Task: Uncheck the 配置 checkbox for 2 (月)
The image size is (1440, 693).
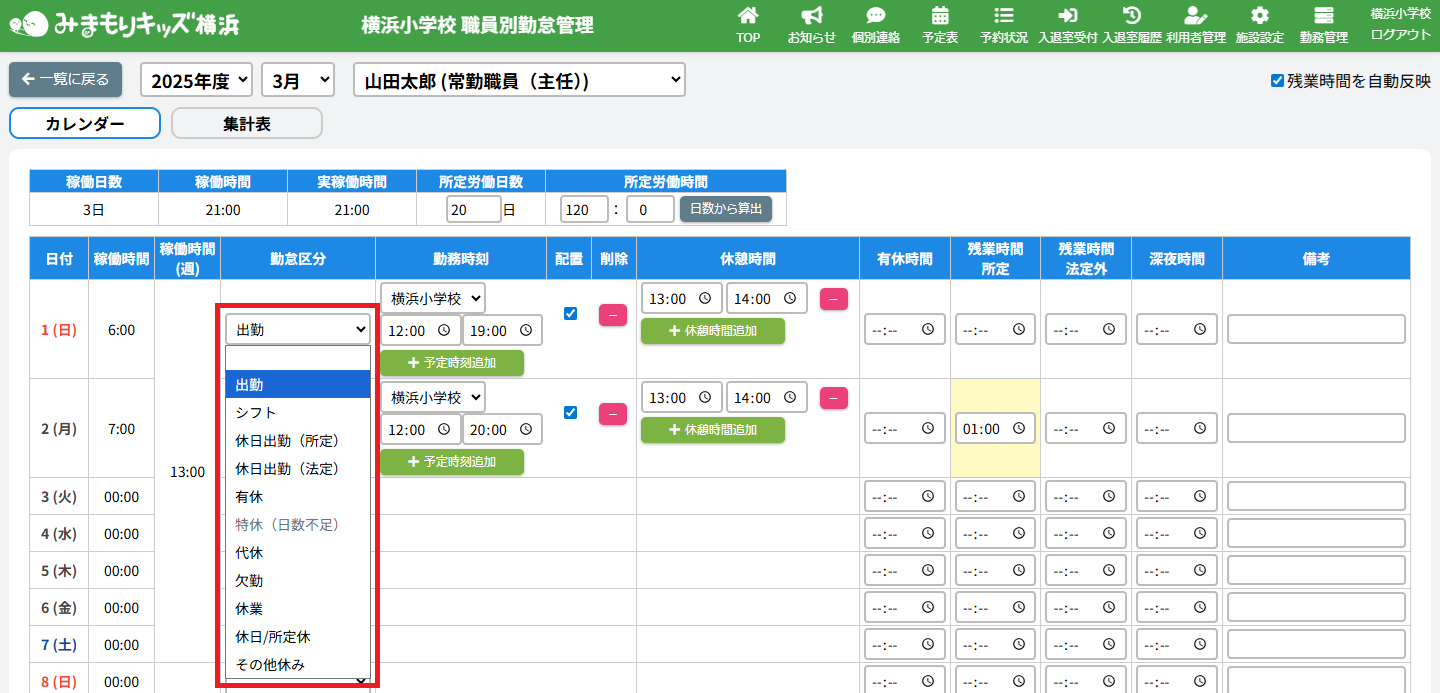Action: (571, 412)
